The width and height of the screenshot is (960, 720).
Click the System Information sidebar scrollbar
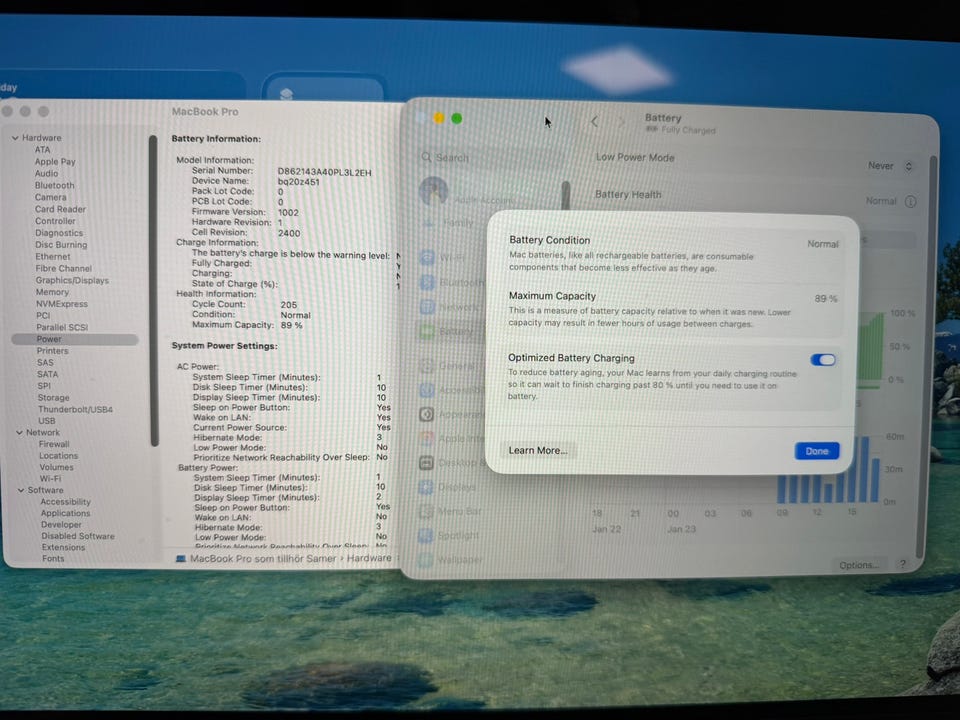tap(154, 291)
